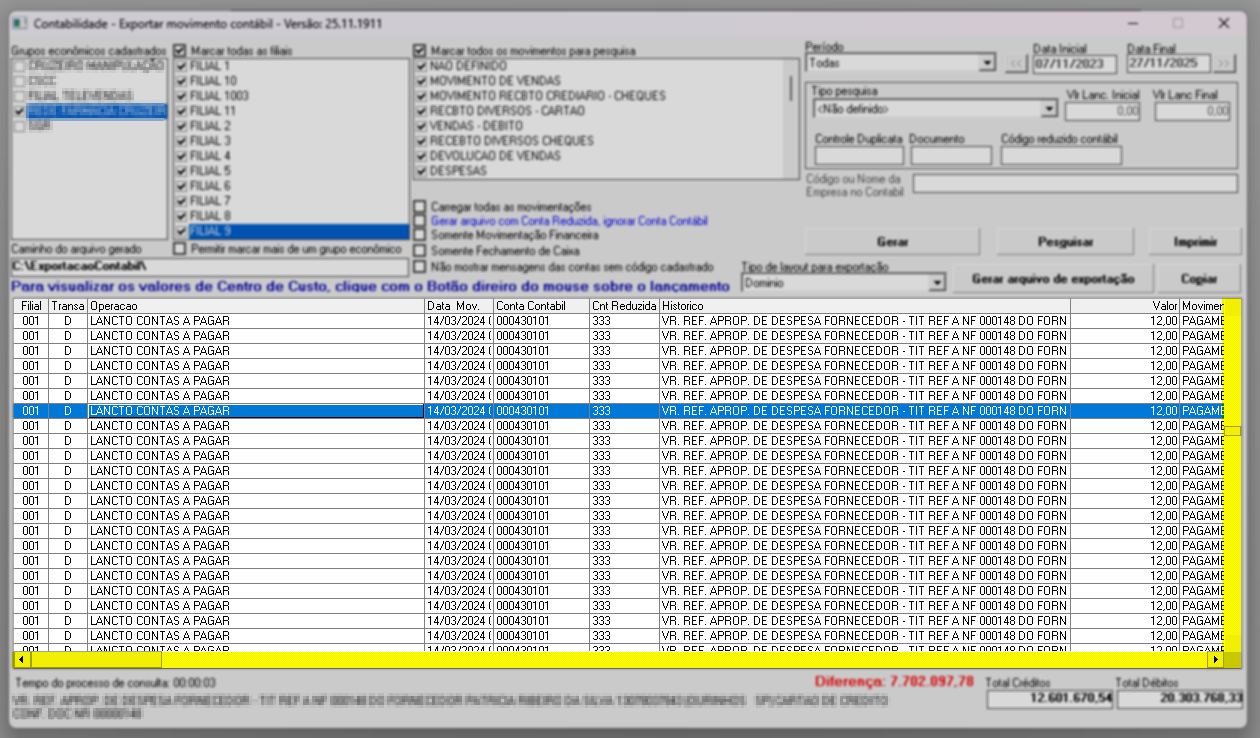The height and width of the screenshot is (738, 1260).
Task: Click the grid's left horizontal scroll arrow
Action: (x=21, y=660)
